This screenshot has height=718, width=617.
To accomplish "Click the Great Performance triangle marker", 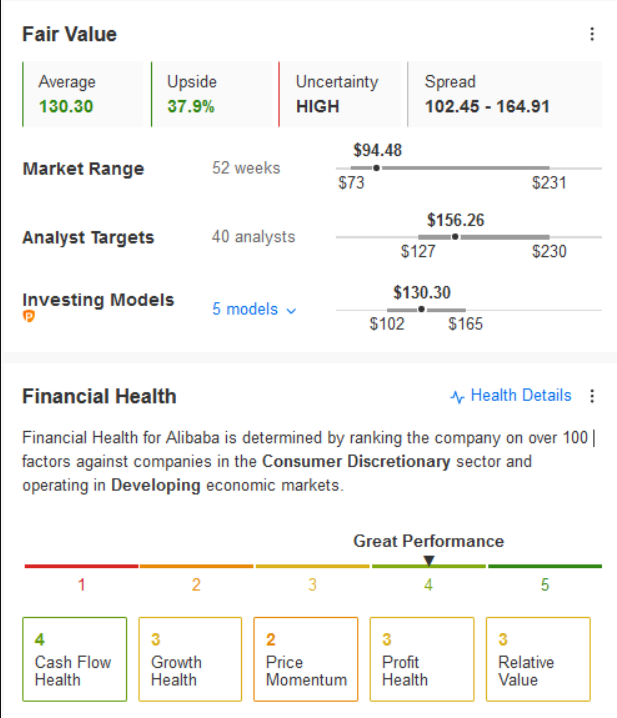I will (x=429, y=561).
